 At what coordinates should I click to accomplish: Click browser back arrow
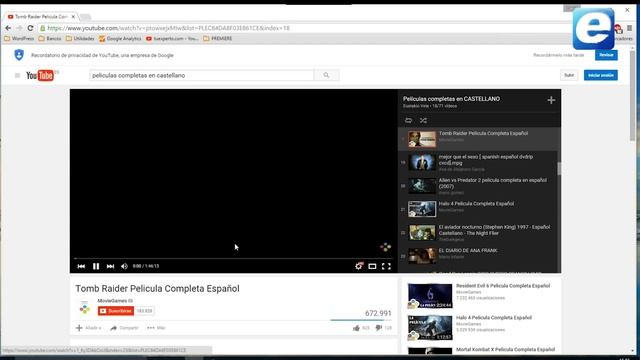click(x=8, y=28)
